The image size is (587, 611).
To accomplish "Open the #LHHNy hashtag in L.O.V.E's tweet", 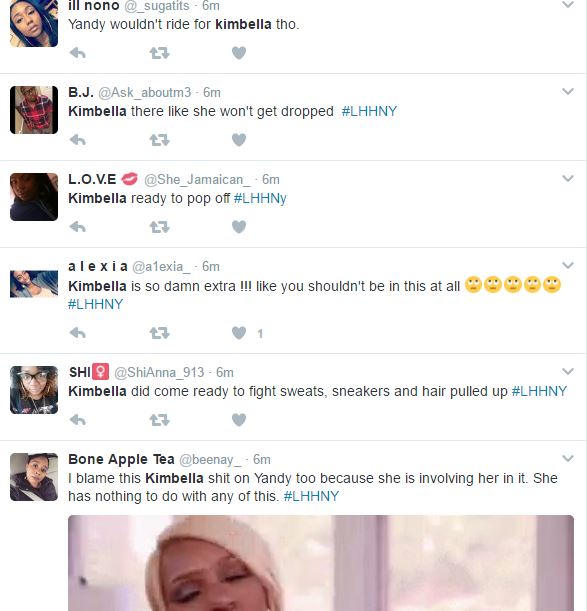I will [260, 198].
